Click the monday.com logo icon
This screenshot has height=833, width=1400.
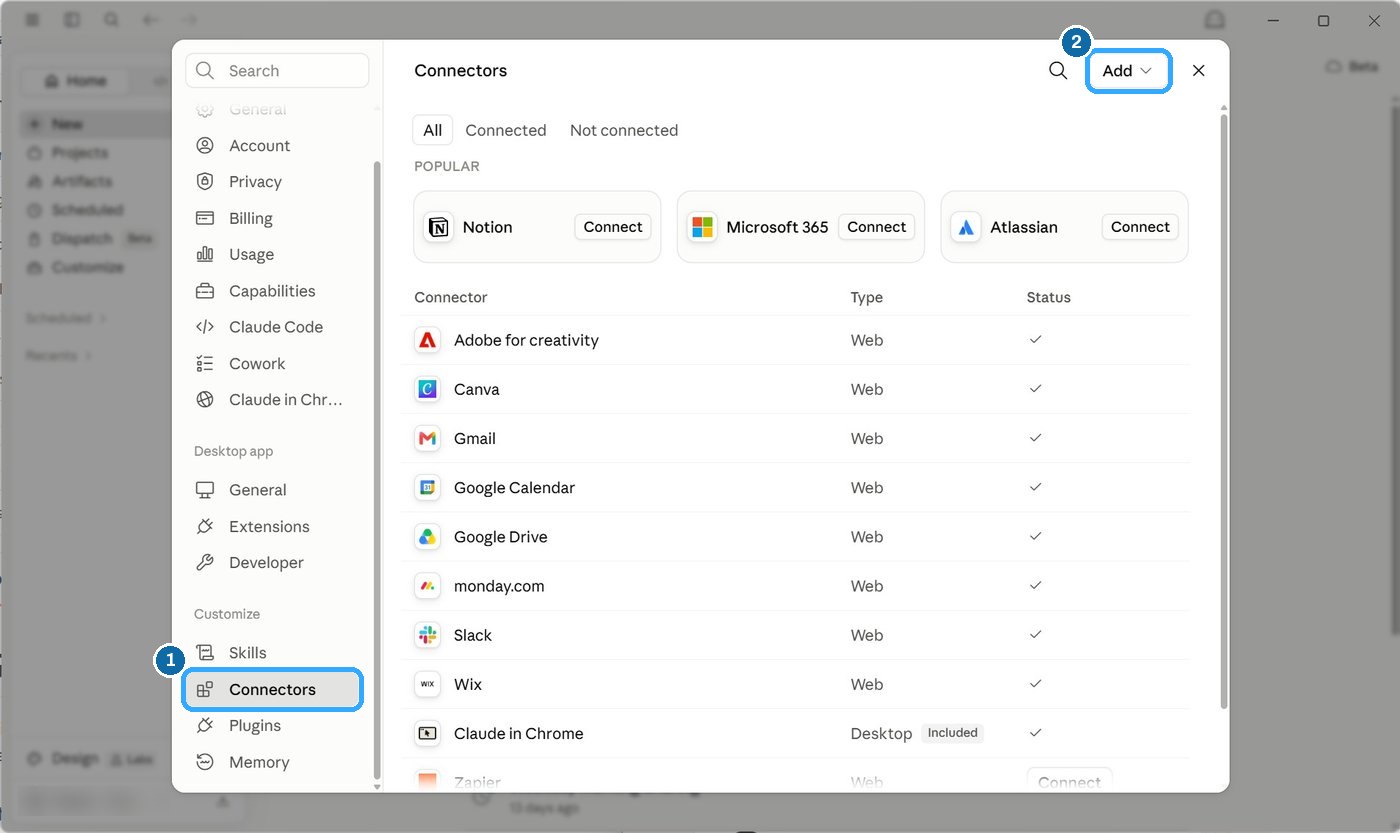pos(427,586)
